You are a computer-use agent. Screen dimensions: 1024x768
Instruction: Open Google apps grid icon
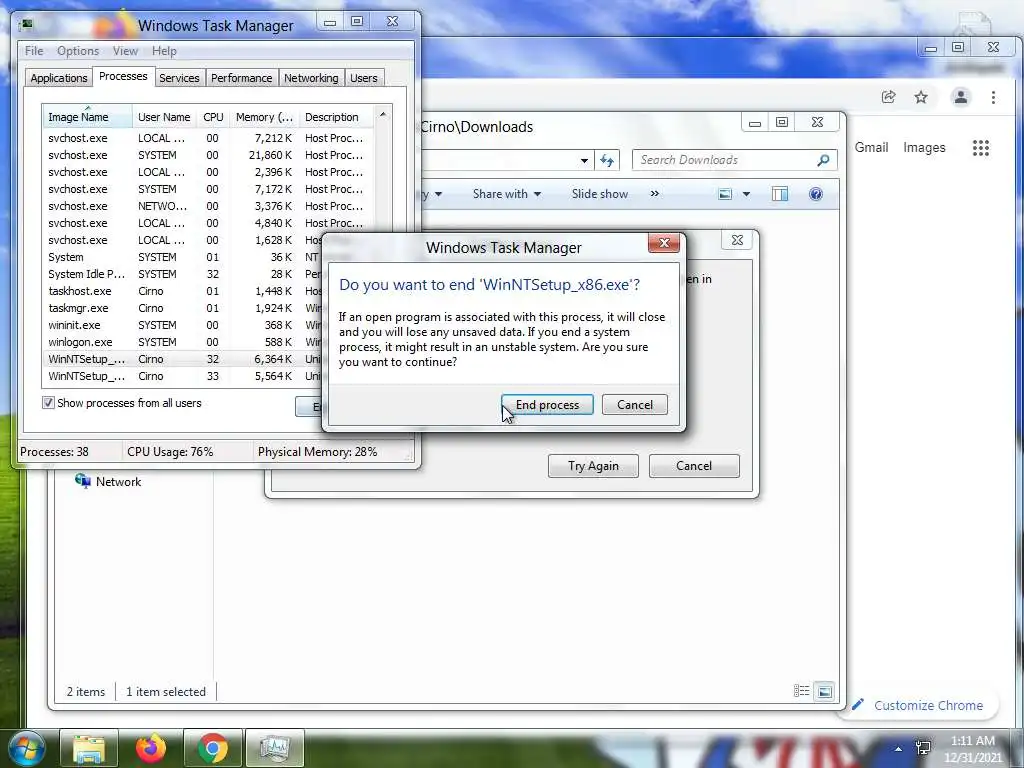981,148
